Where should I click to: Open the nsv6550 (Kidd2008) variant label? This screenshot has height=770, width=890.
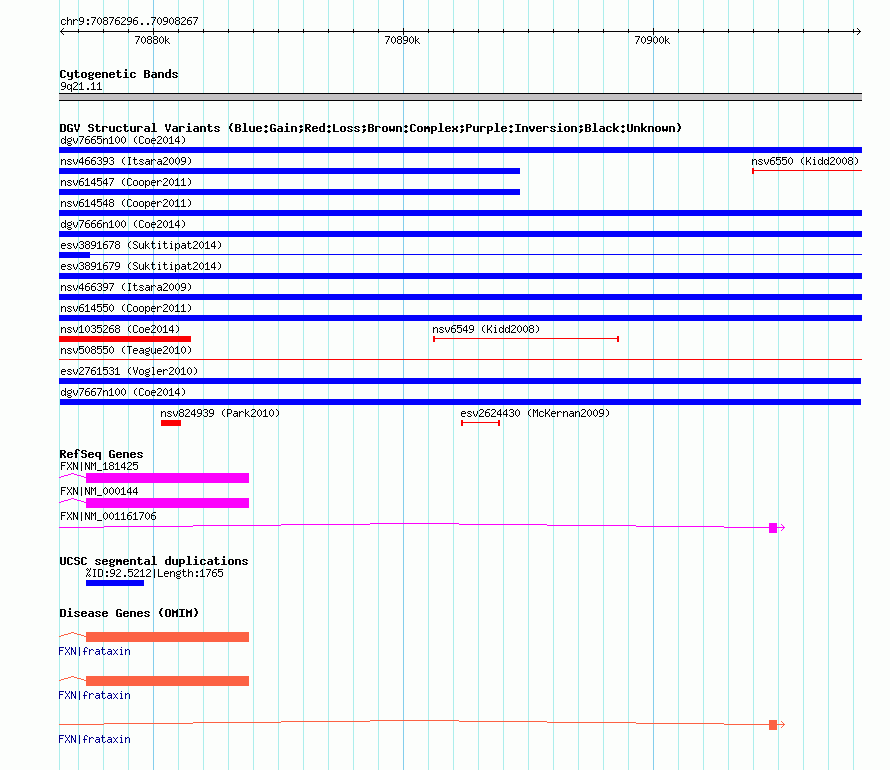pyautogui.click(x=805, y=161)
